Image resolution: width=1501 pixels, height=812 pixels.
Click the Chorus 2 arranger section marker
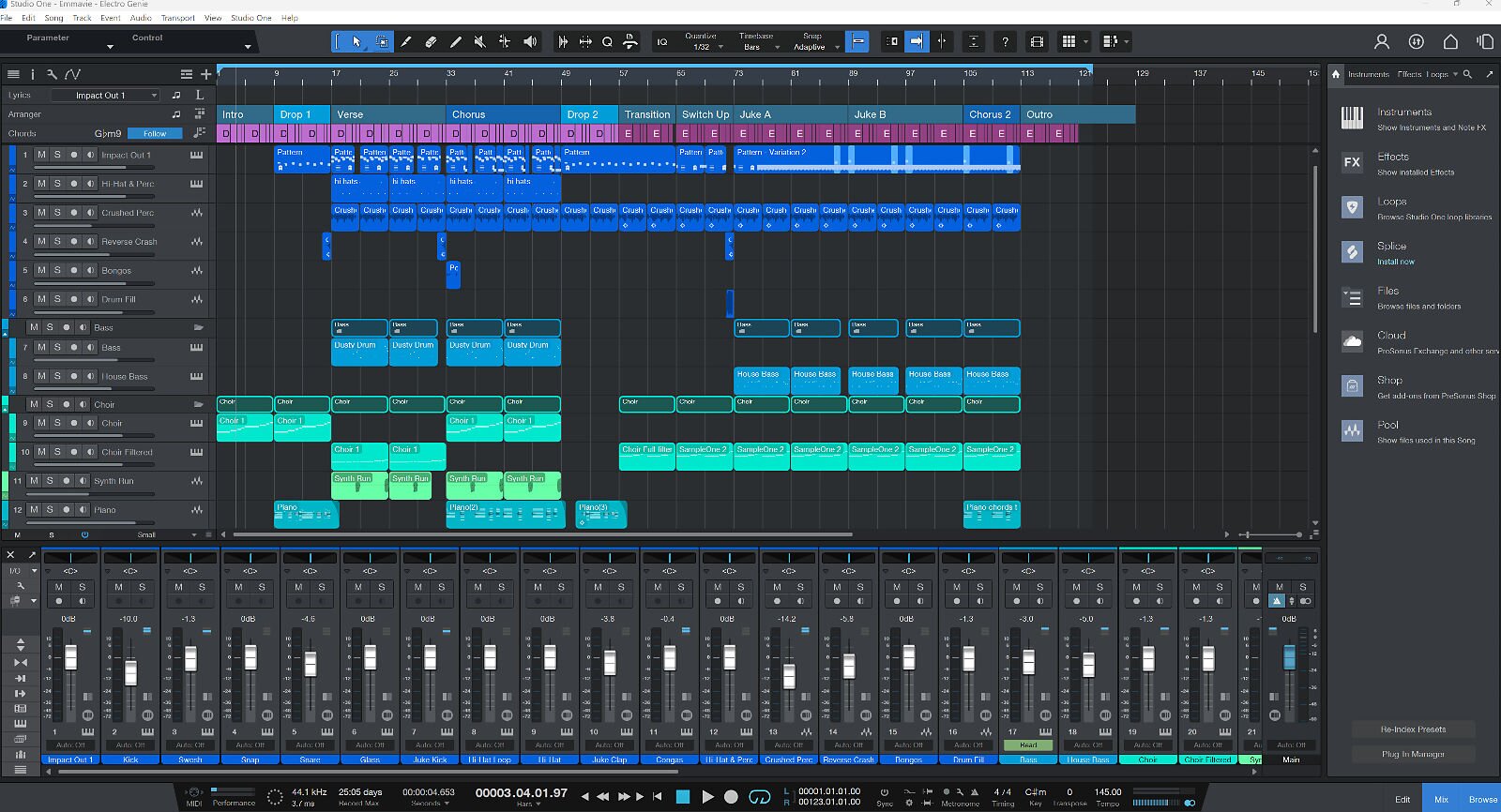tap(990, 114)
